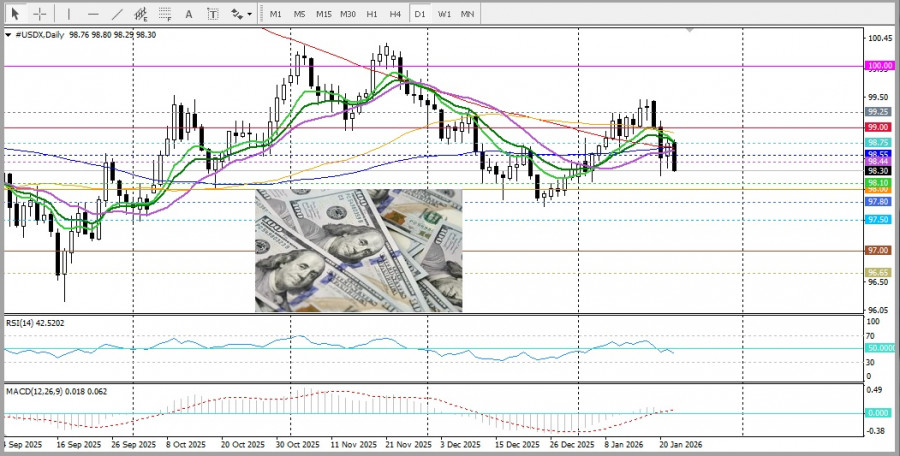Click the arrows objects tool icon
The height and width of the screenshot is (456, 900).
[x=237, y=14]
